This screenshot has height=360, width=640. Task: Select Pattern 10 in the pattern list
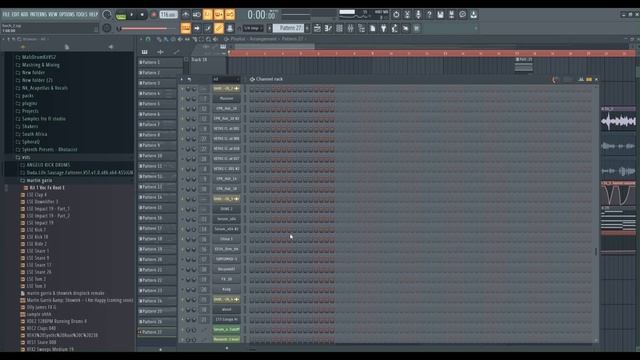pos(157,156)
